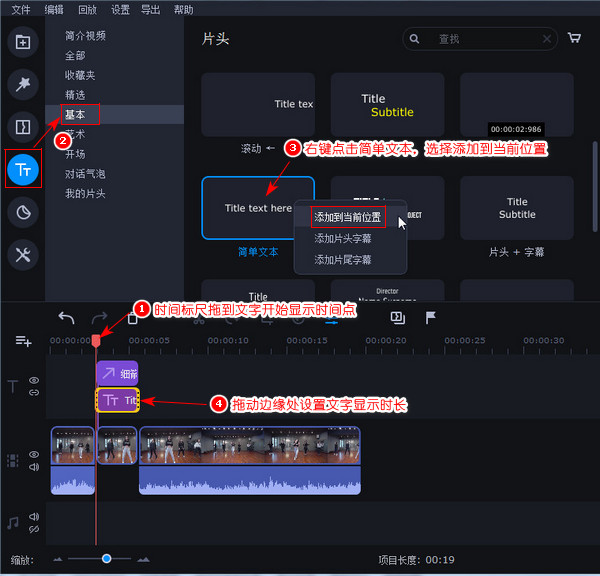Viewport: 600px width, 576px height.
Task: Toggle audio track link icon
Action: [34, 529]
